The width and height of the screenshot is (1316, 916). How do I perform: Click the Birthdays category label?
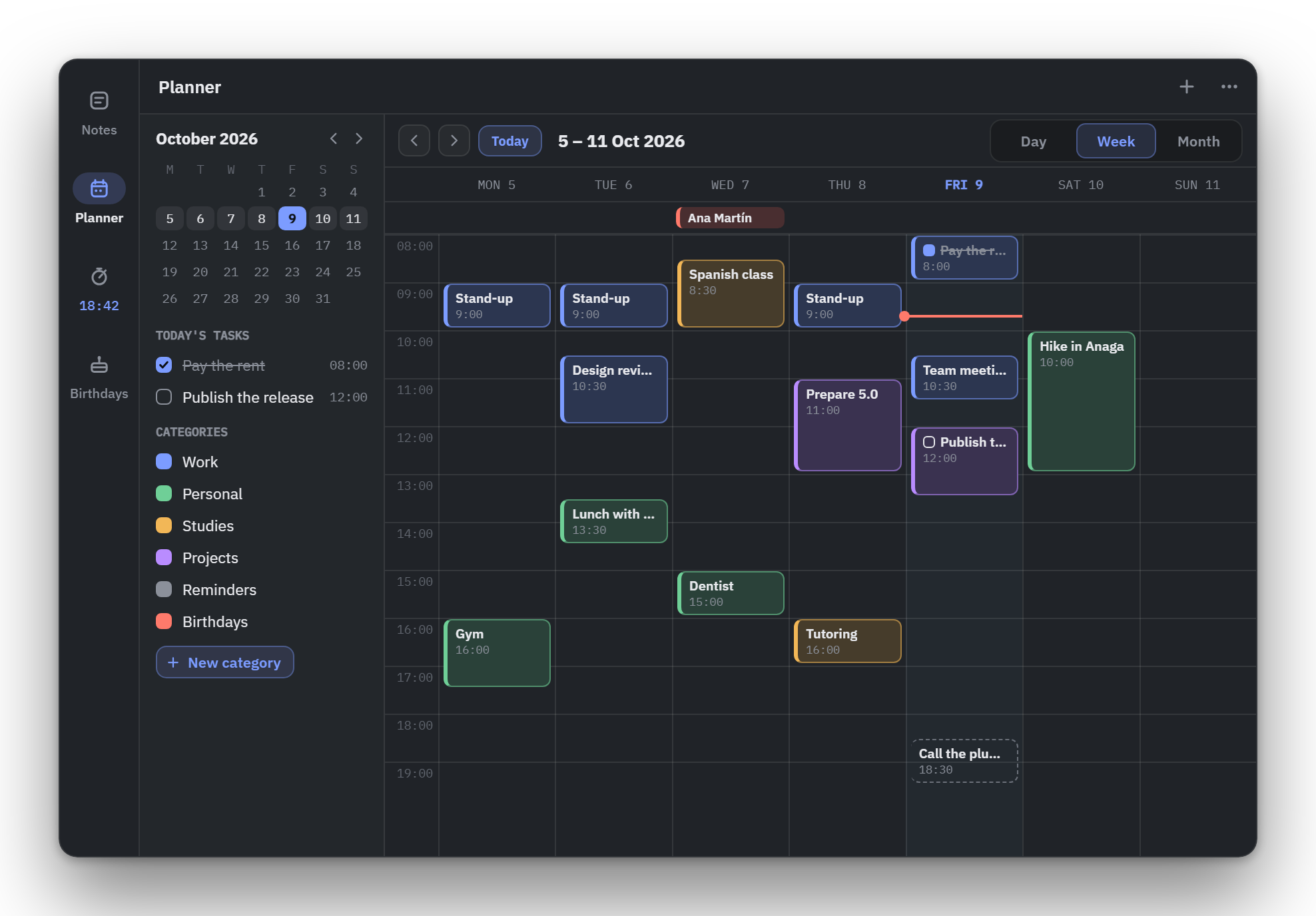[x=215, y=622]
